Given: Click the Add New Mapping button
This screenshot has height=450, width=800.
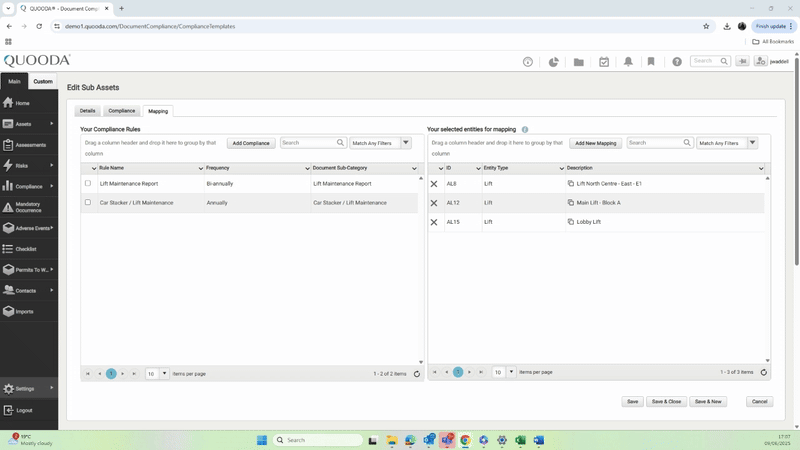Looking at the screenshot, I should [x=595, y=143].
